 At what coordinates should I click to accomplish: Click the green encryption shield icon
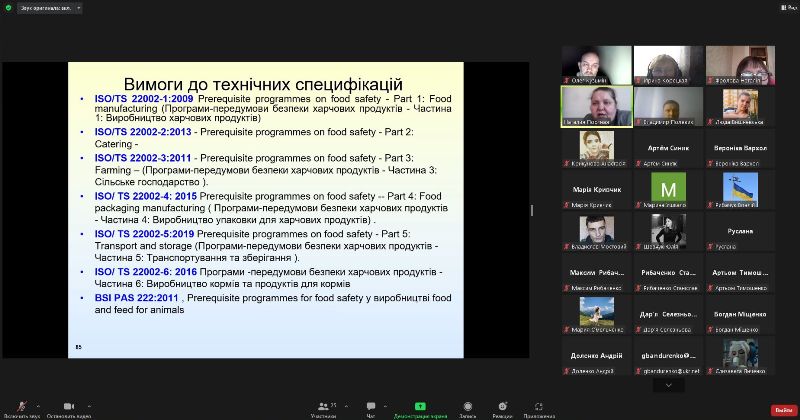8,8
